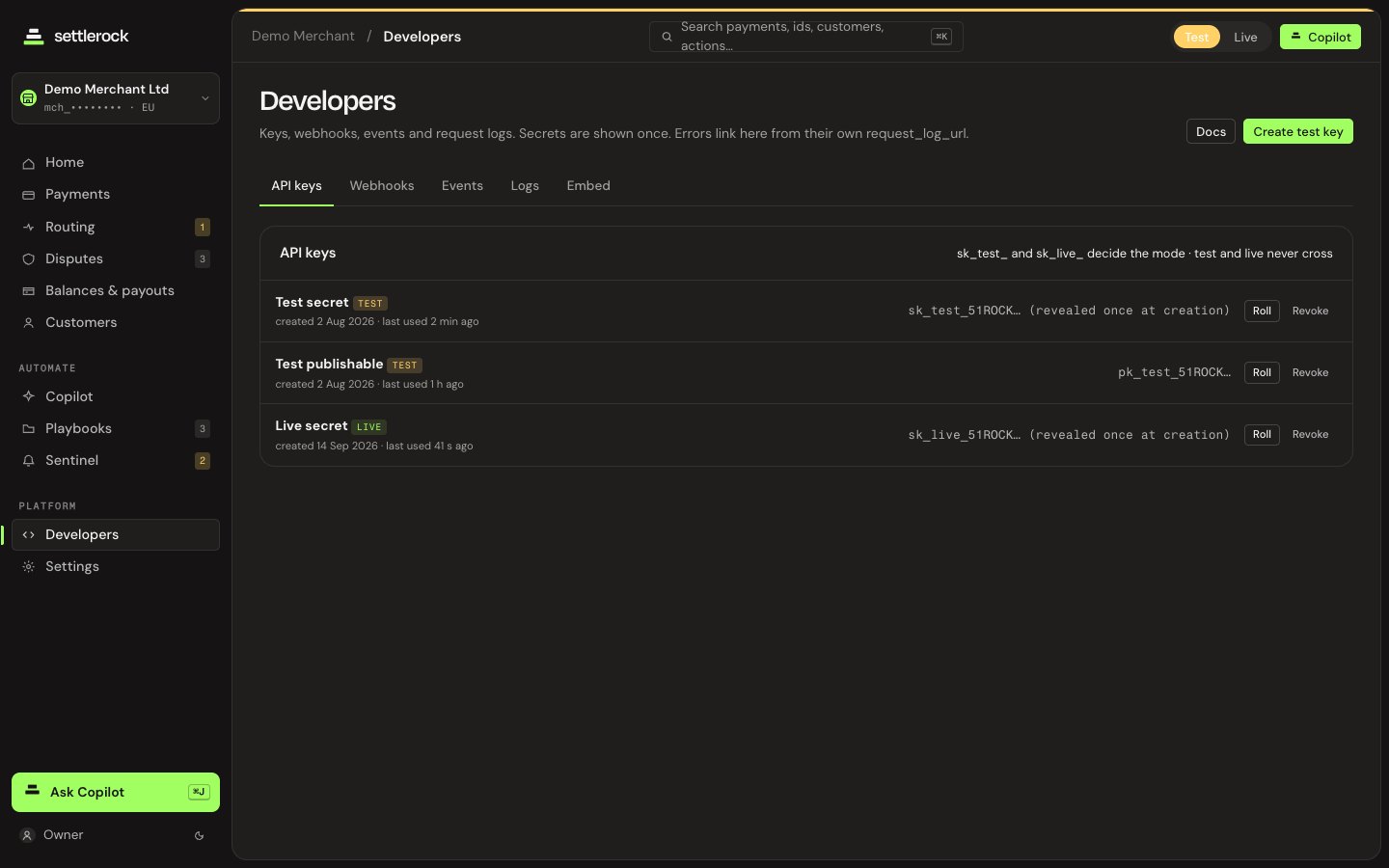1389x868 pixels.
Task: Click the Balances & payouts icon
Action: click(29, 291)
